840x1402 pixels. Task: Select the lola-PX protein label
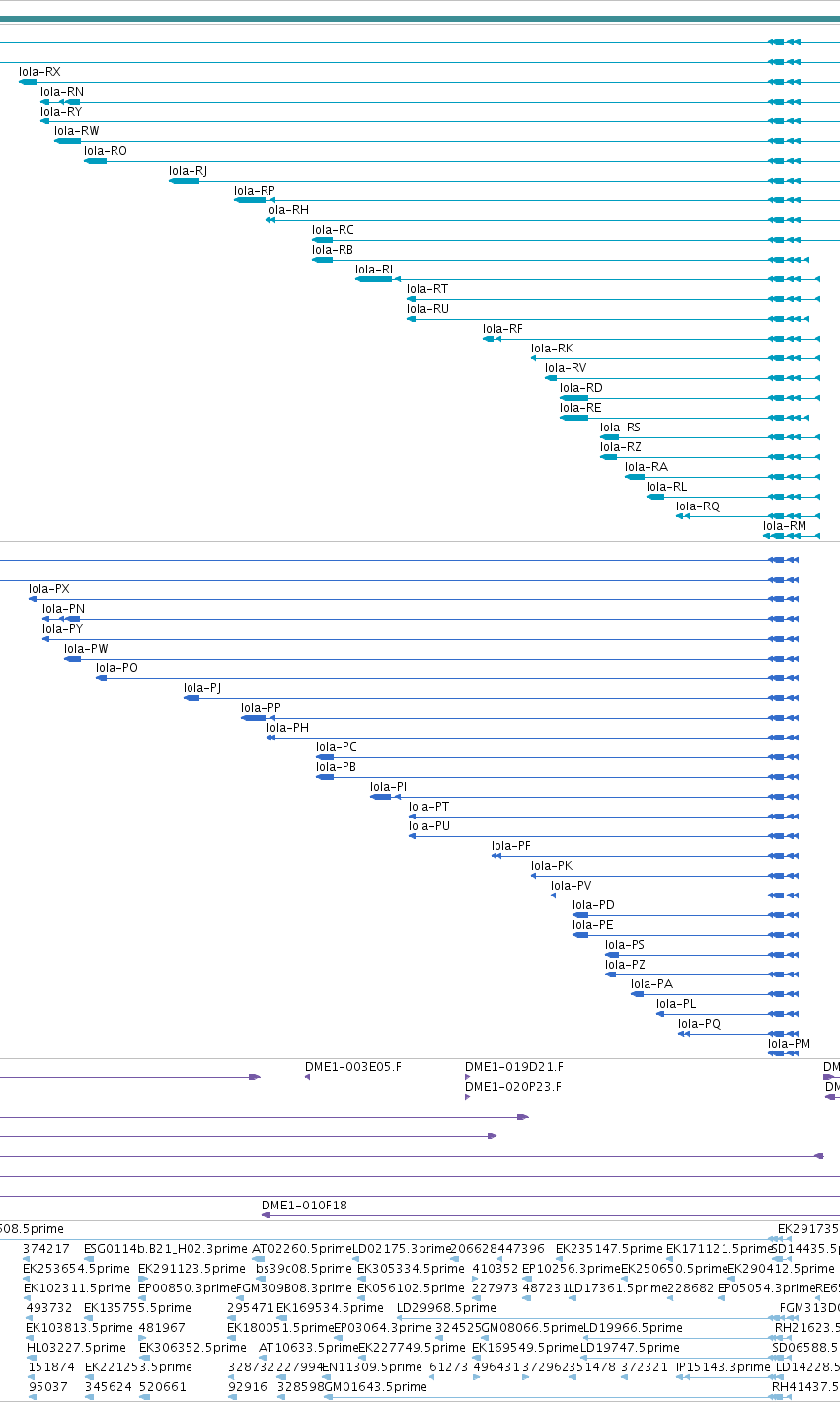click(x=49, y=589)
